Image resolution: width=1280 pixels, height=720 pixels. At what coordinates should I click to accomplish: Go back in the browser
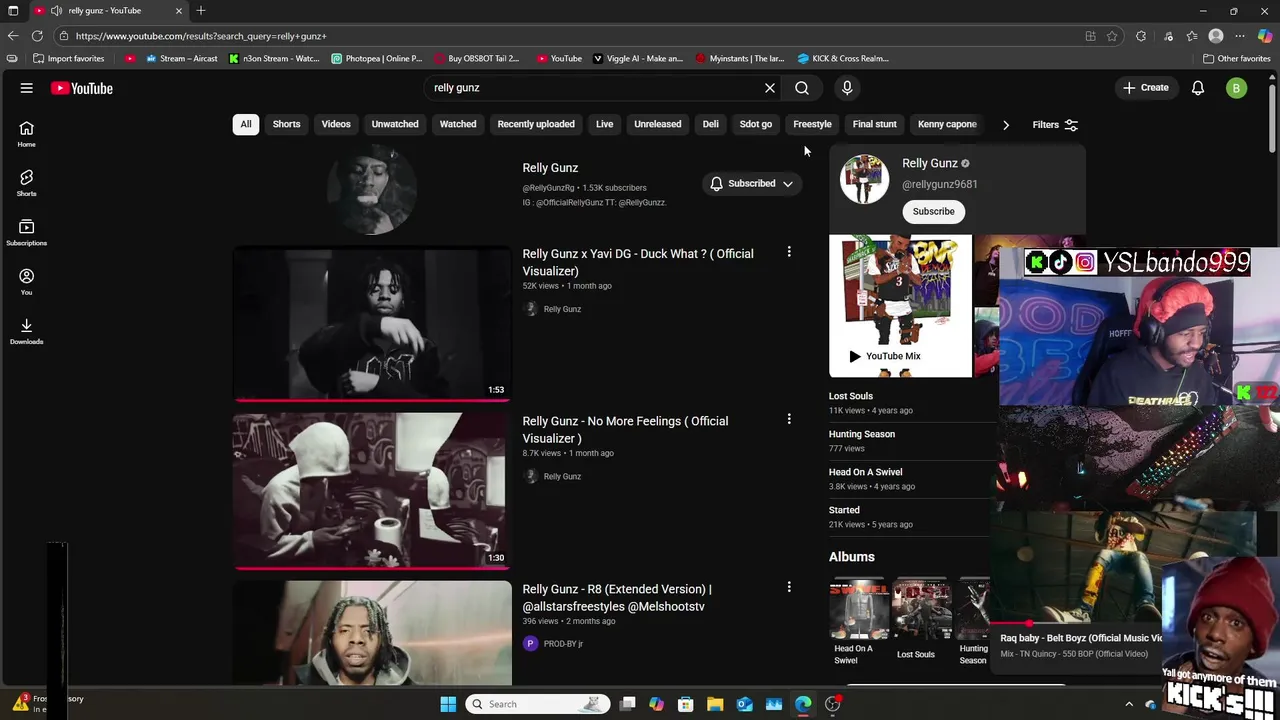click(x=13, y=36)
